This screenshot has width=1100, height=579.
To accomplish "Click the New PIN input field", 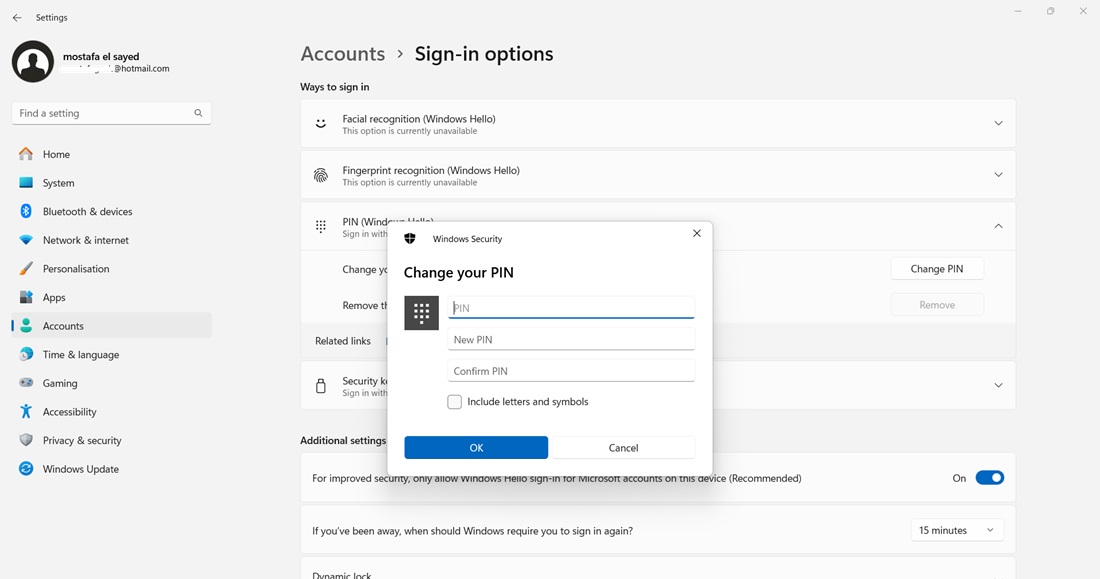I will pos(570,340).
